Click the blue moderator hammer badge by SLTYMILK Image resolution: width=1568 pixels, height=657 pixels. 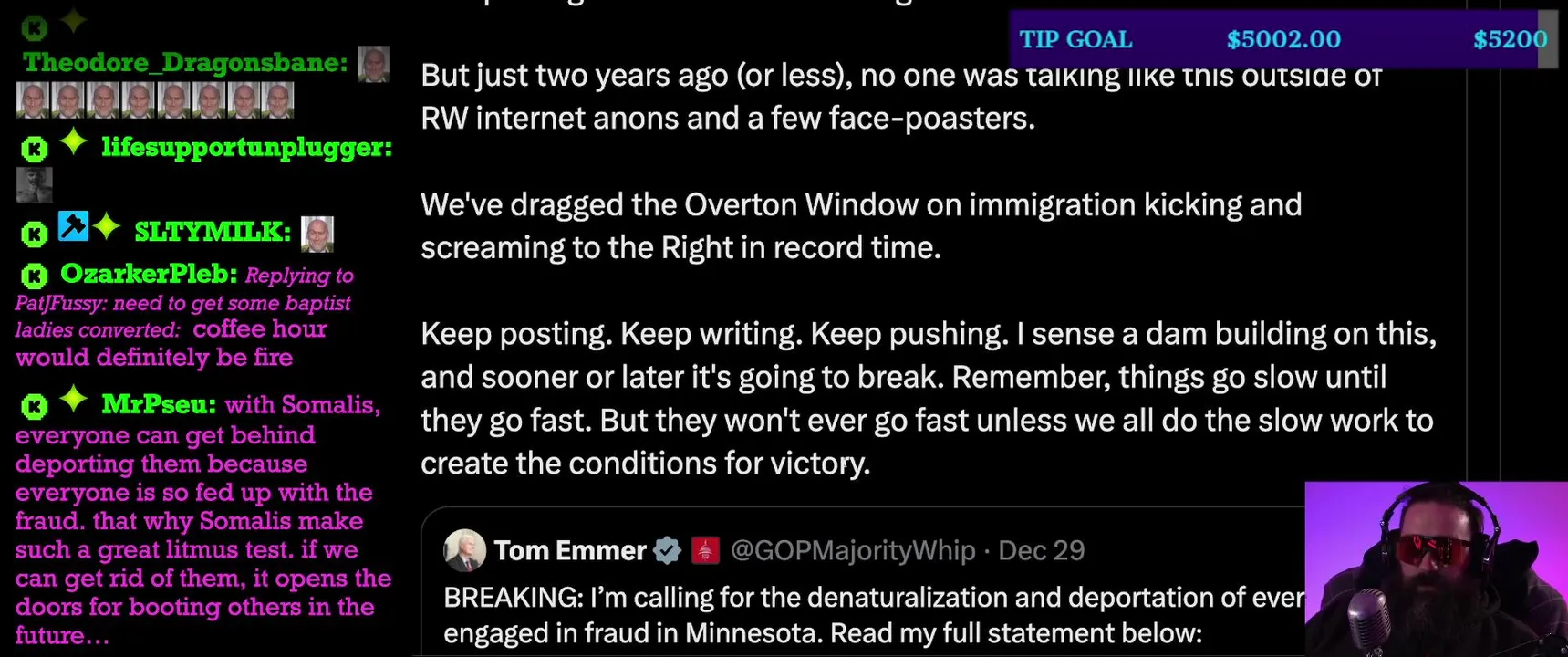[x=73, y=226]
